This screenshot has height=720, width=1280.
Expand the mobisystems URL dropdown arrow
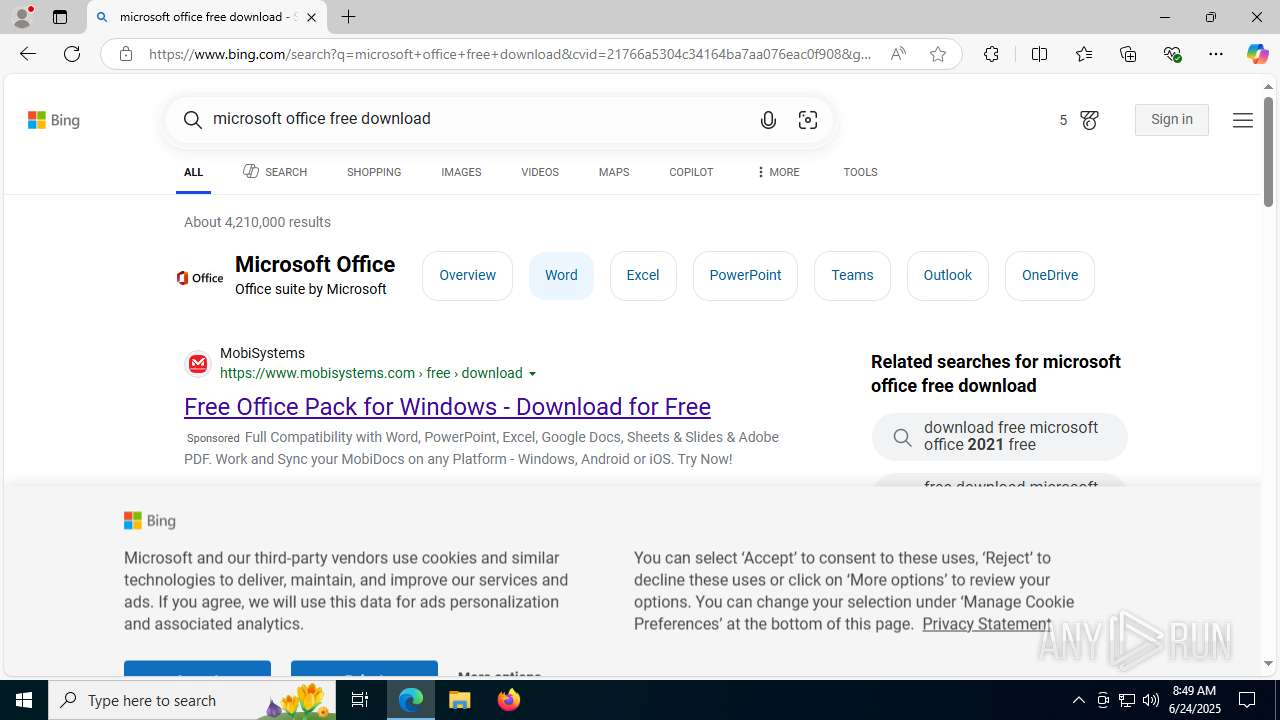coord(532,374)
